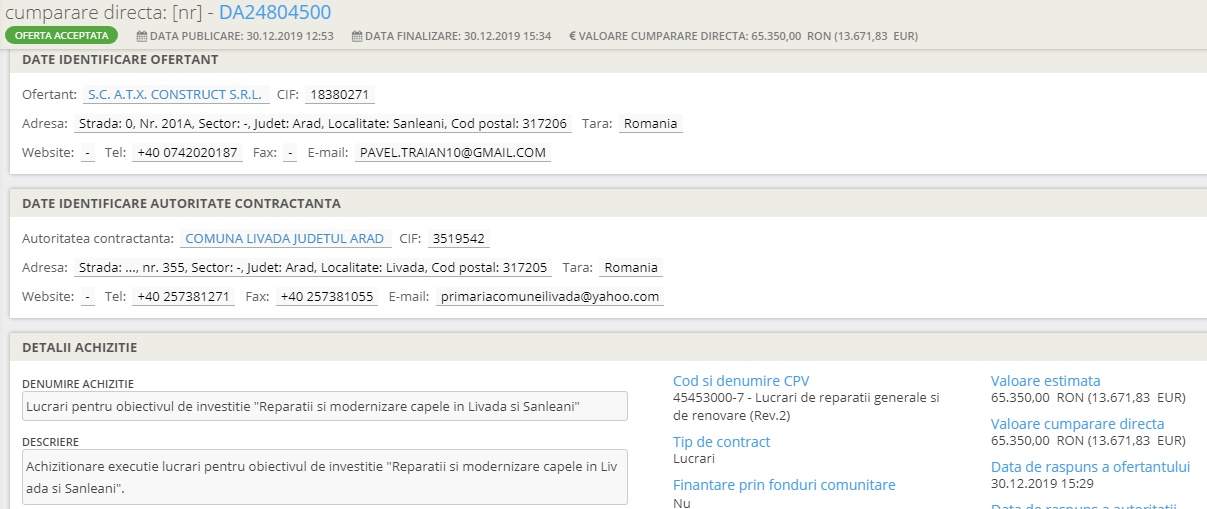Select the supplier CIF value 18380271

click(x=340, y=95)
